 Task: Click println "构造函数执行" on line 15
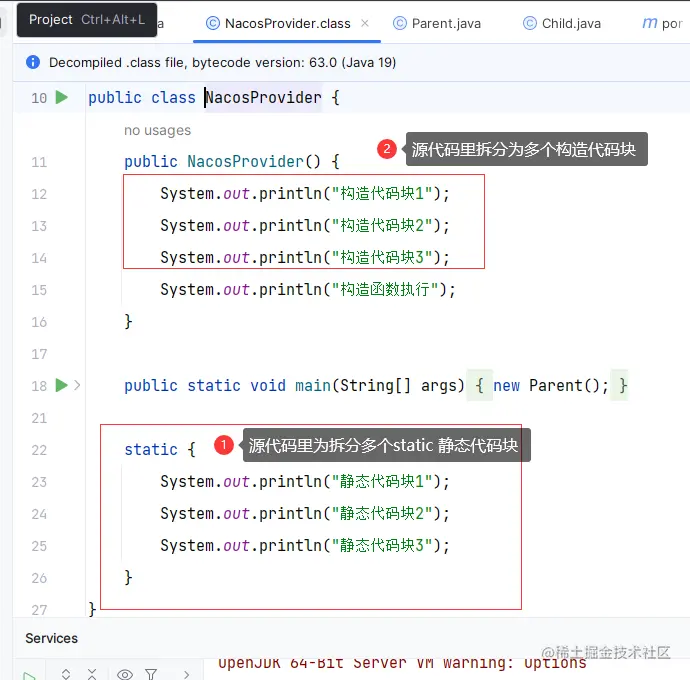tap(308, 290)
